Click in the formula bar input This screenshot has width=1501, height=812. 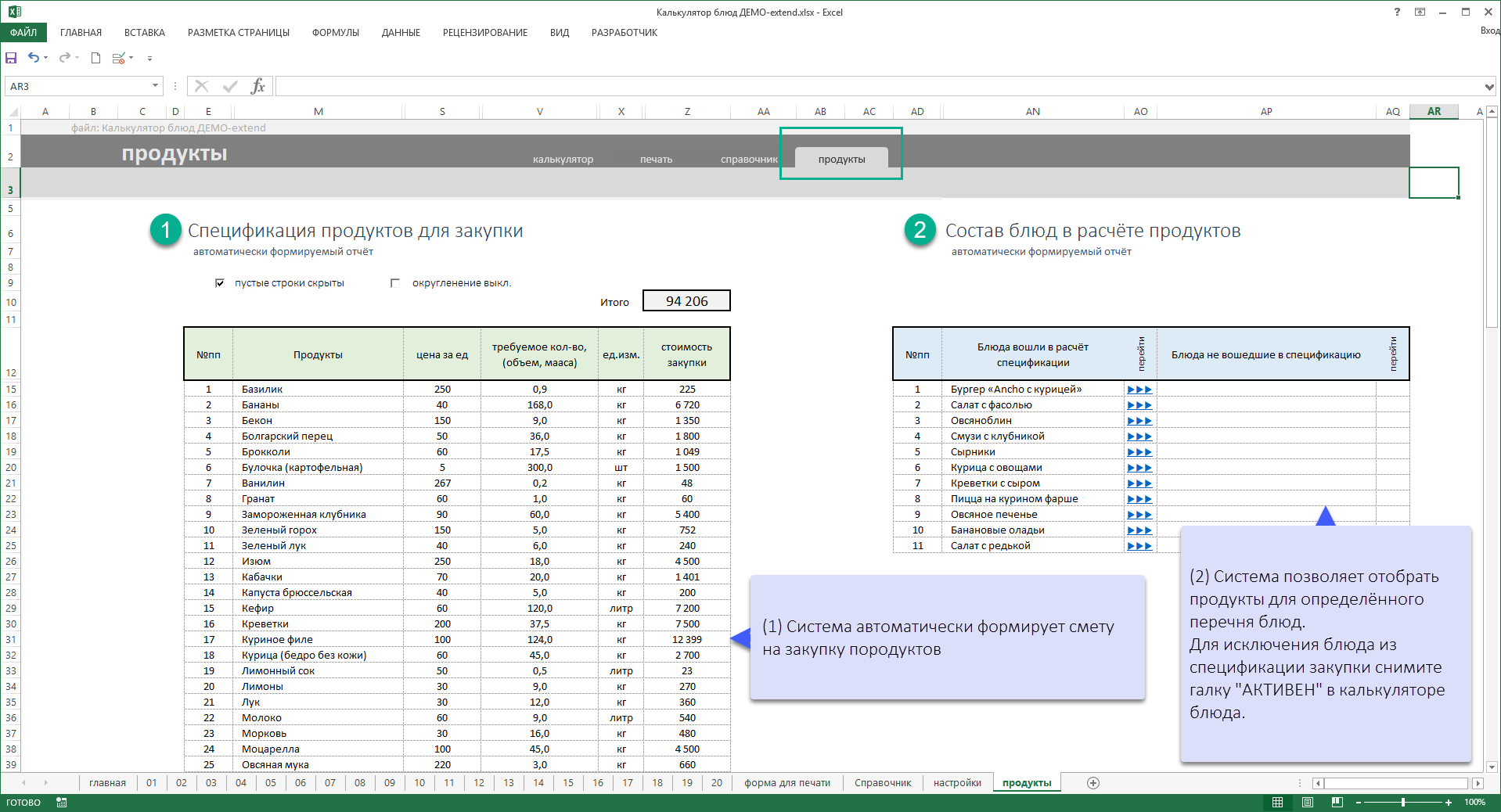(879, 86)
